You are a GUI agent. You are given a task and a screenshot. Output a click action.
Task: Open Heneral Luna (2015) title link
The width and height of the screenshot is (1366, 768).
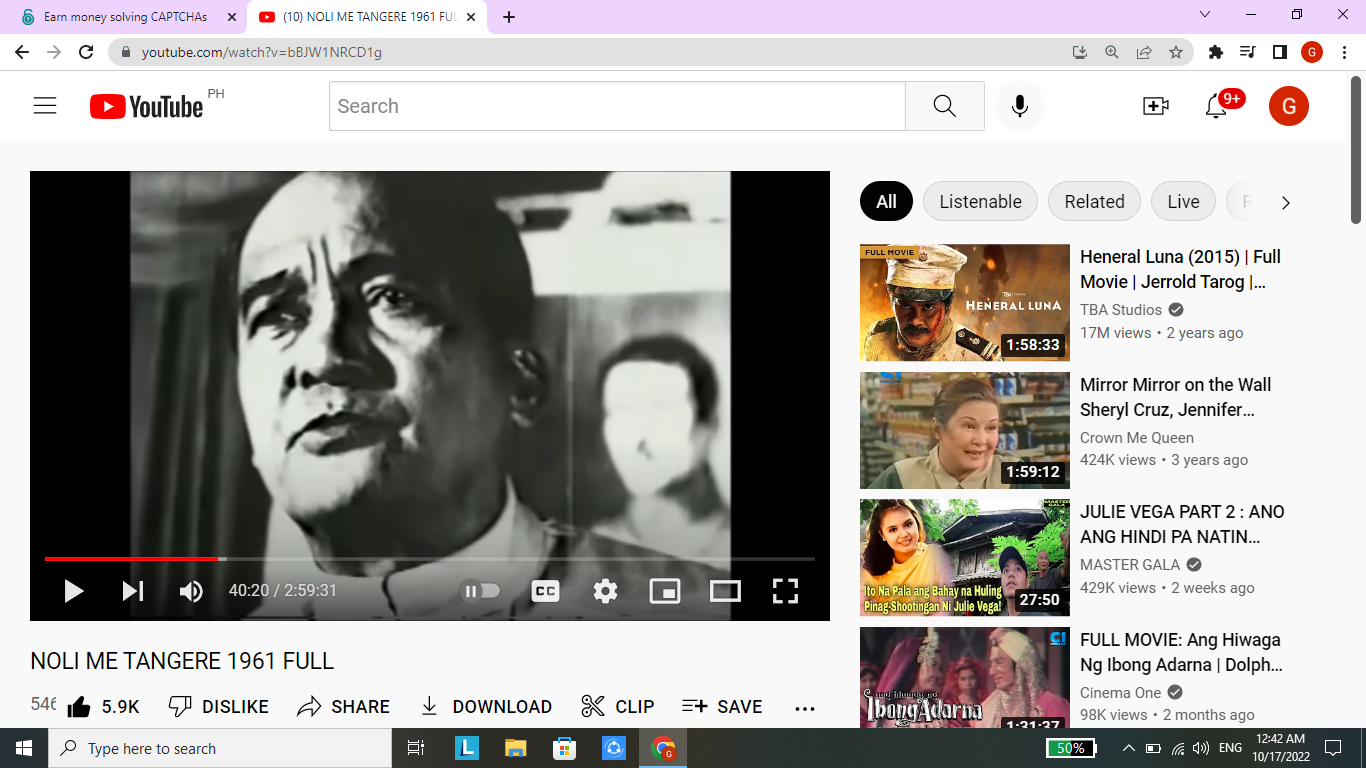pyautogui.click(x=1180, y=270)
